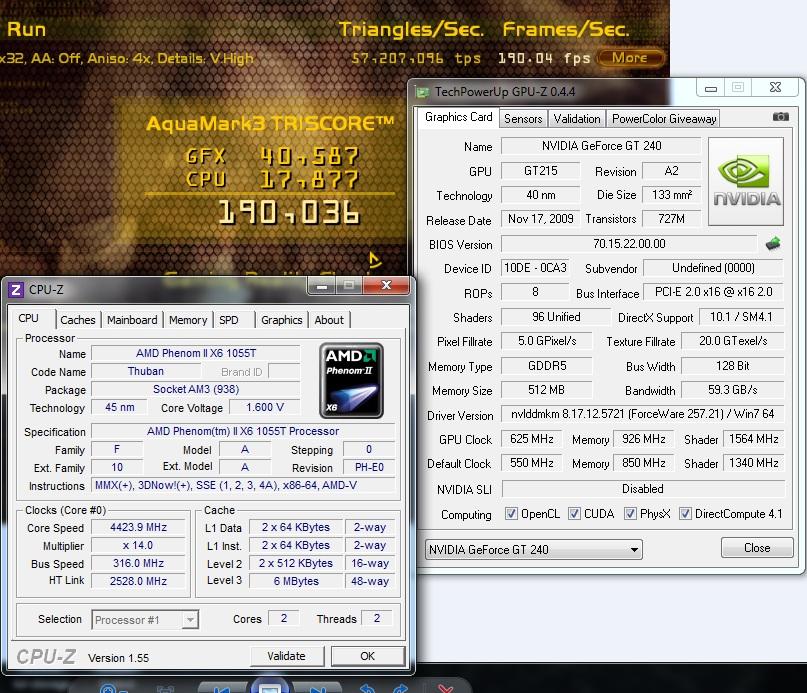The height and width of the screenshot is (693, 807).
Task: Switch to the SPD tab in CPU-Z
Action: coord(229,320)
